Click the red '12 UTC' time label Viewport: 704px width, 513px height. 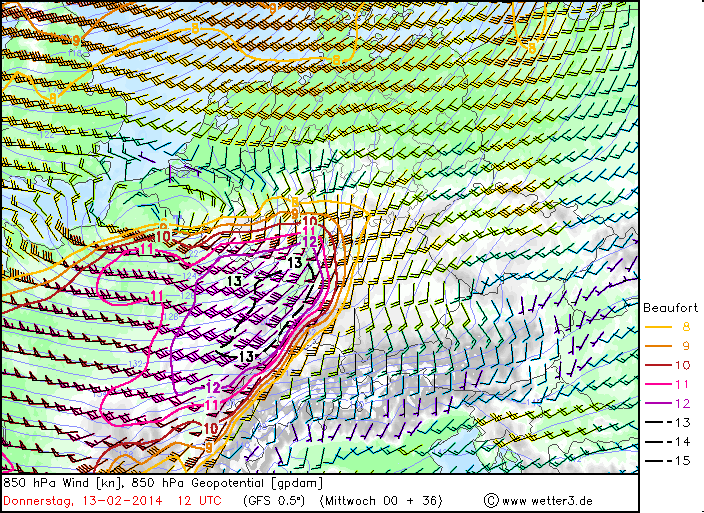199,501
